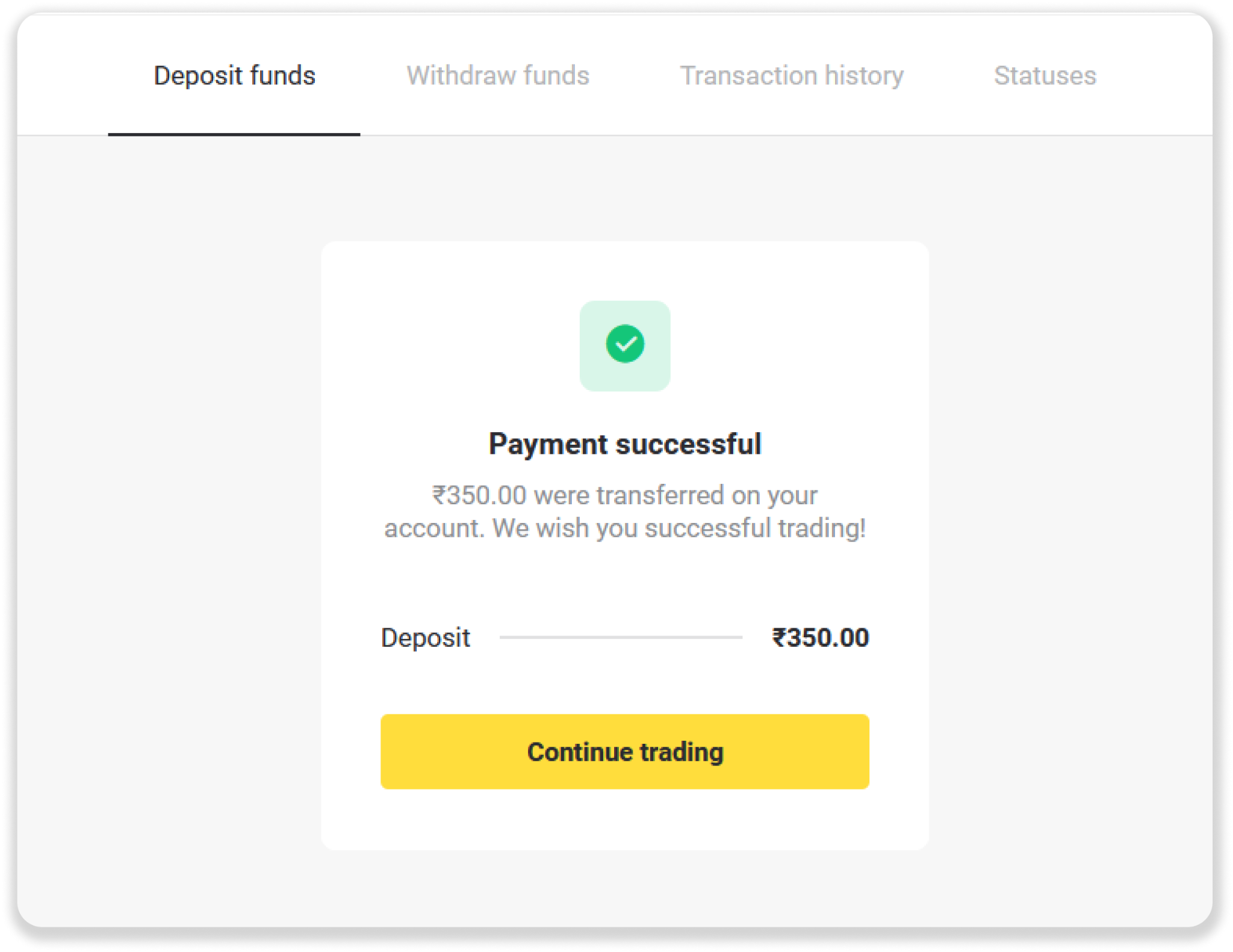The width and height of the screenshot is (1233, 952).
Task: Click the Deposit row label
Action: 426,638
